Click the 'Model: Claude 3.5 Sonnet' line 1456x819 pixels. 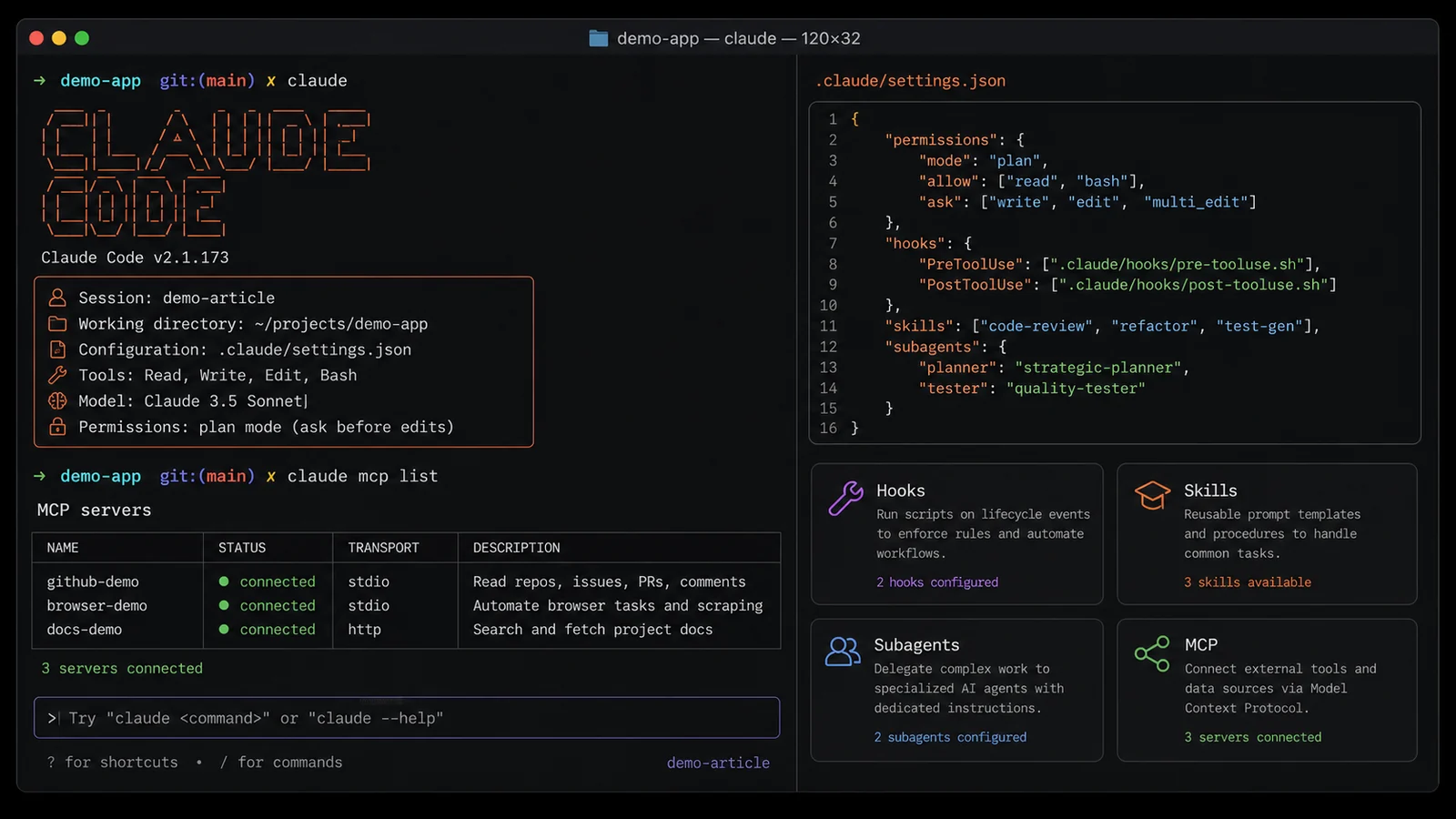193,400
